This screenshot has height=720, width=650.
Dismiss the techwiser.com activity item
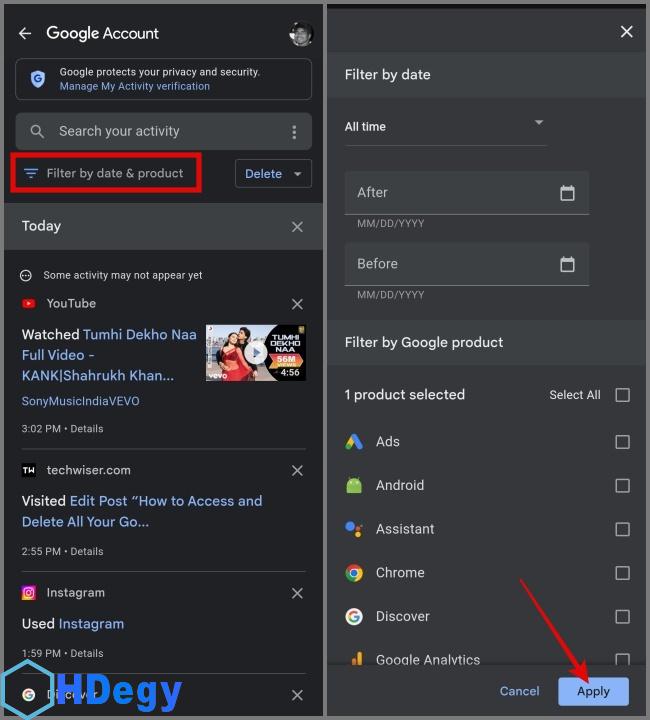click(297, 471)
